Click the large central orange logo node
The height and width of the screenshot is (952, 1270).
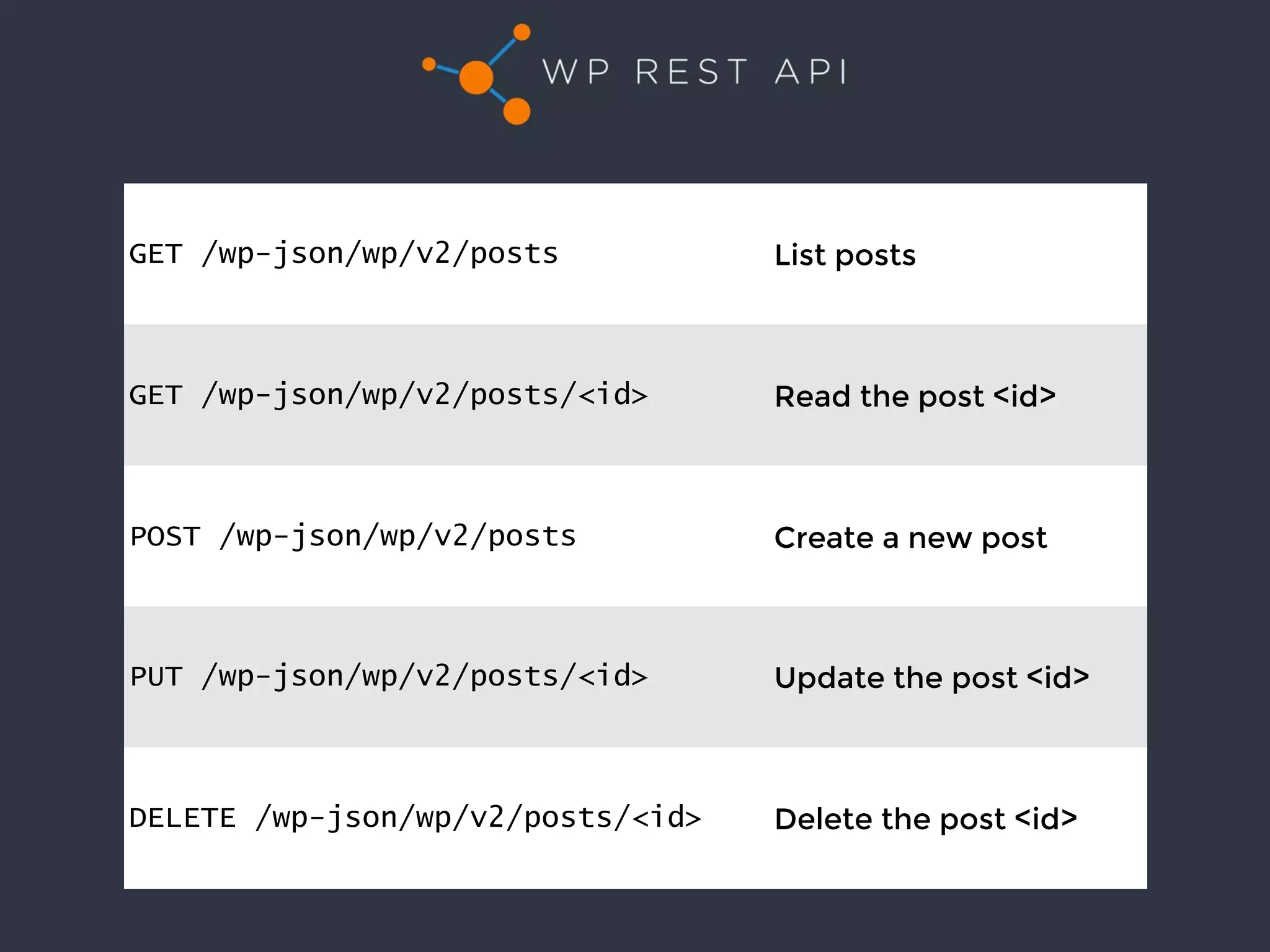[476, 77]
